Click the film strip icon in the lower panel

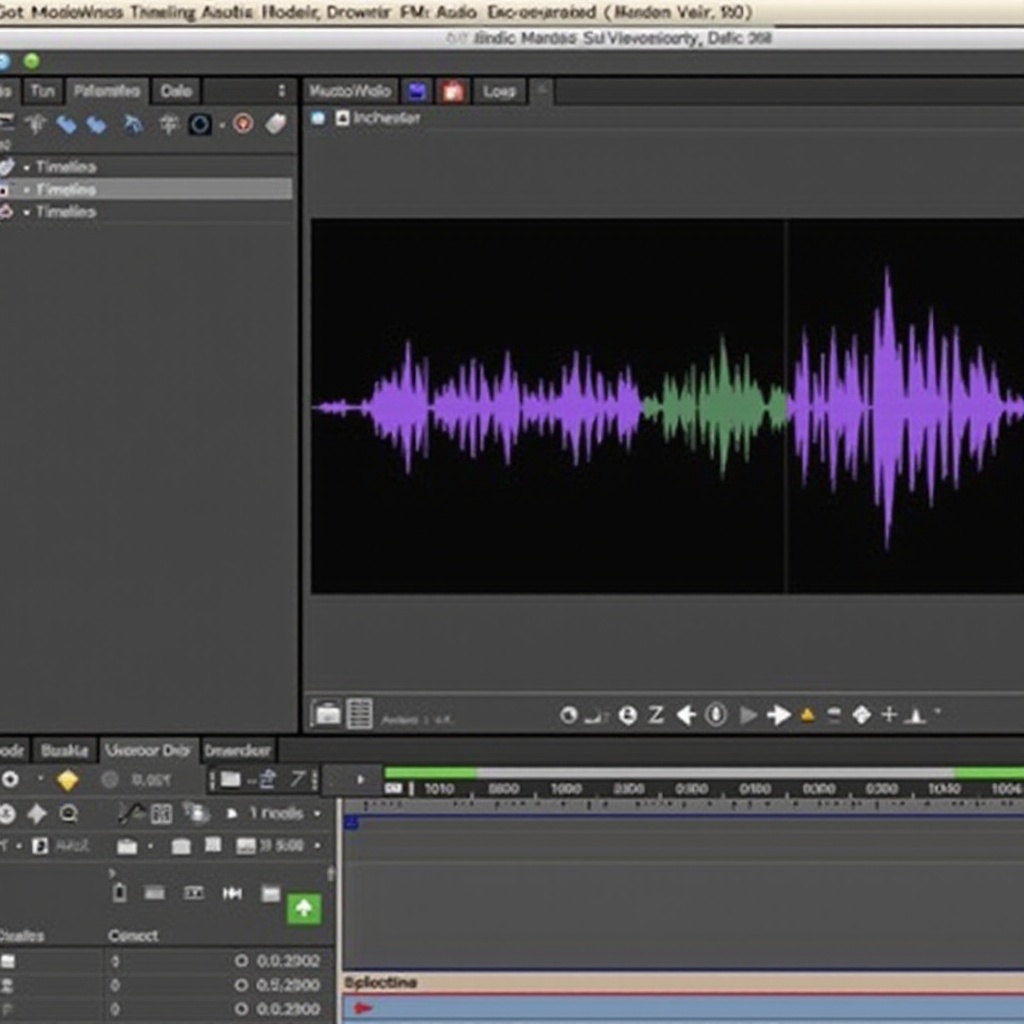[194, 893]
